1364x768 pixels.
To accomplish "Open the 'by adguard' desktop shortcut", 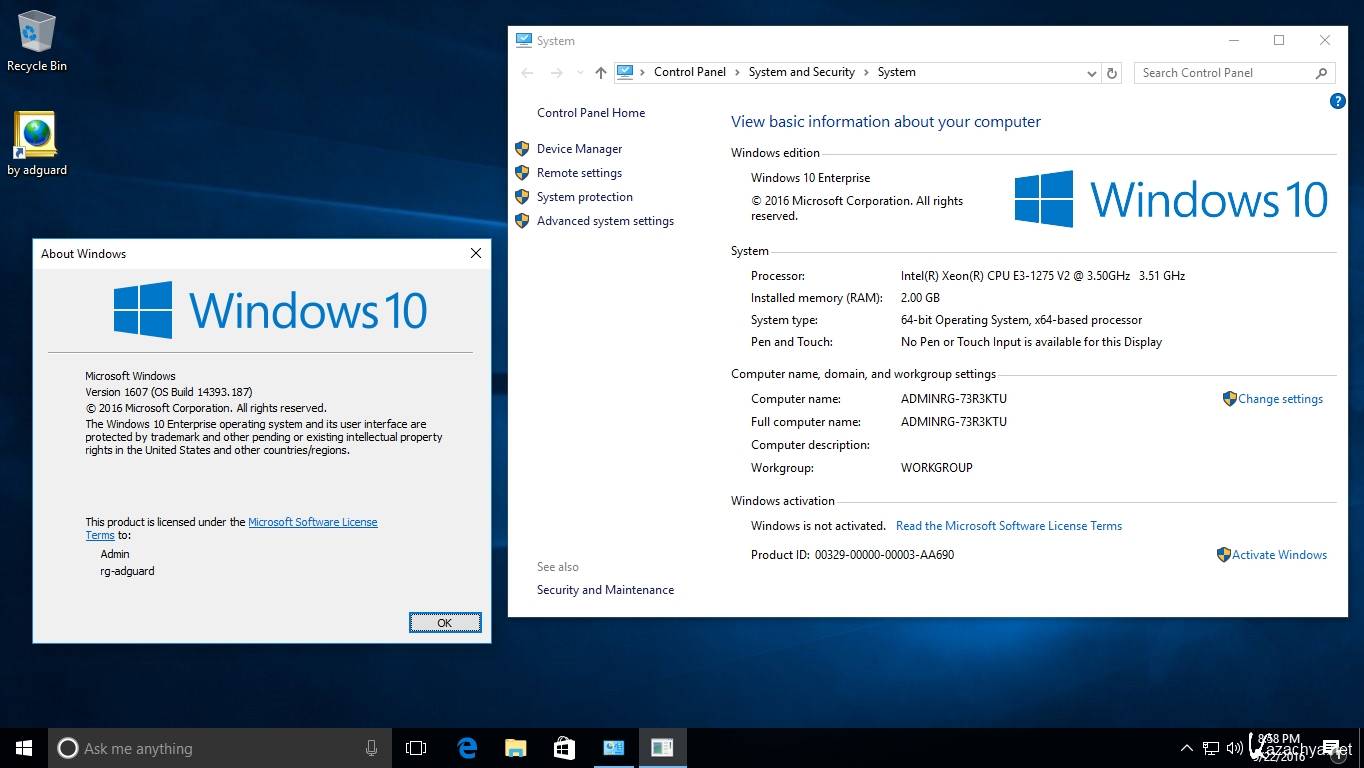I will coord(36,143).
